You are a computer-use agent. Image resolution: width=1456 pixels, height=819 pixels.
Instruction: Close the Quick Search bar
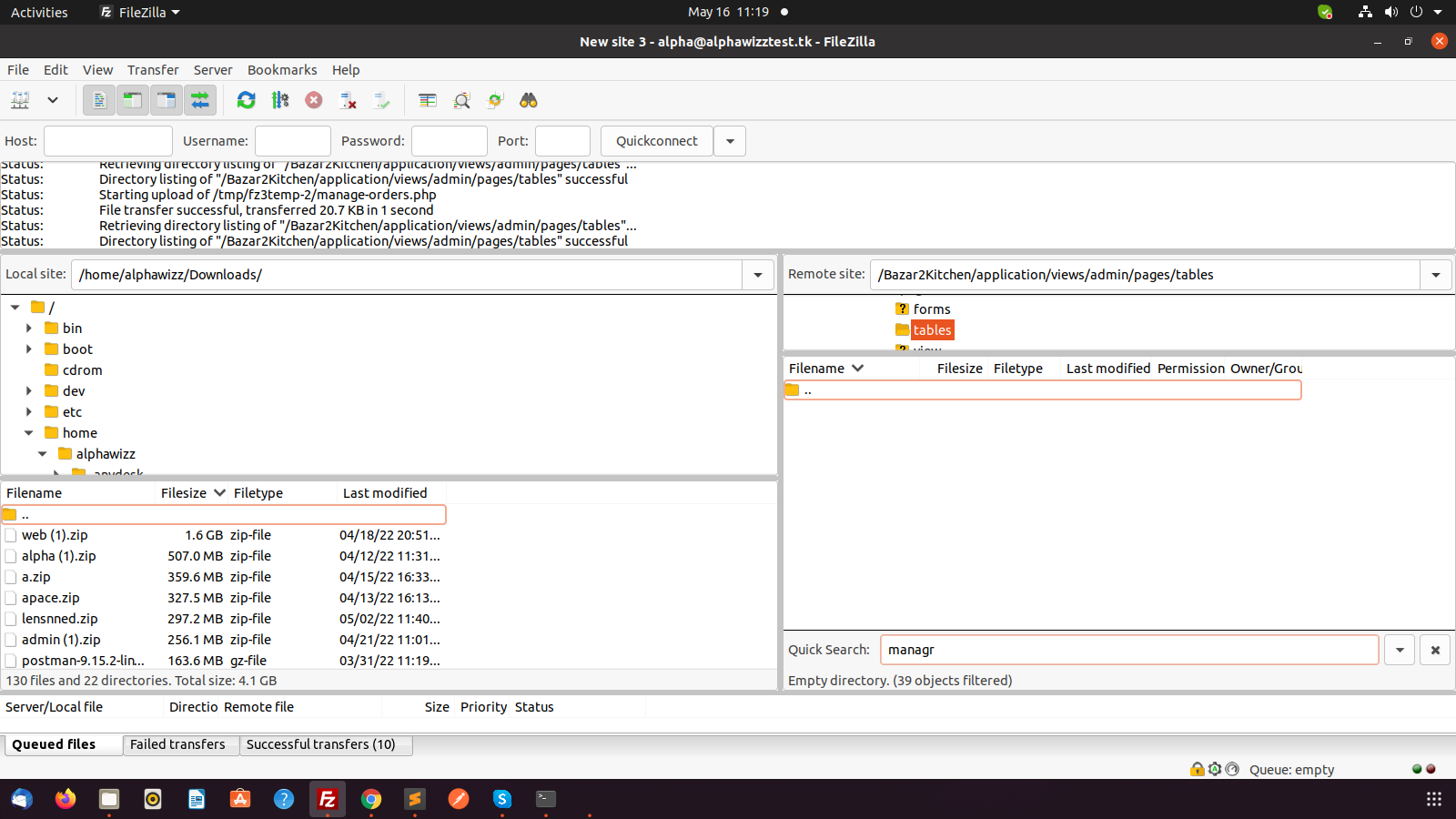[1435, 650]
